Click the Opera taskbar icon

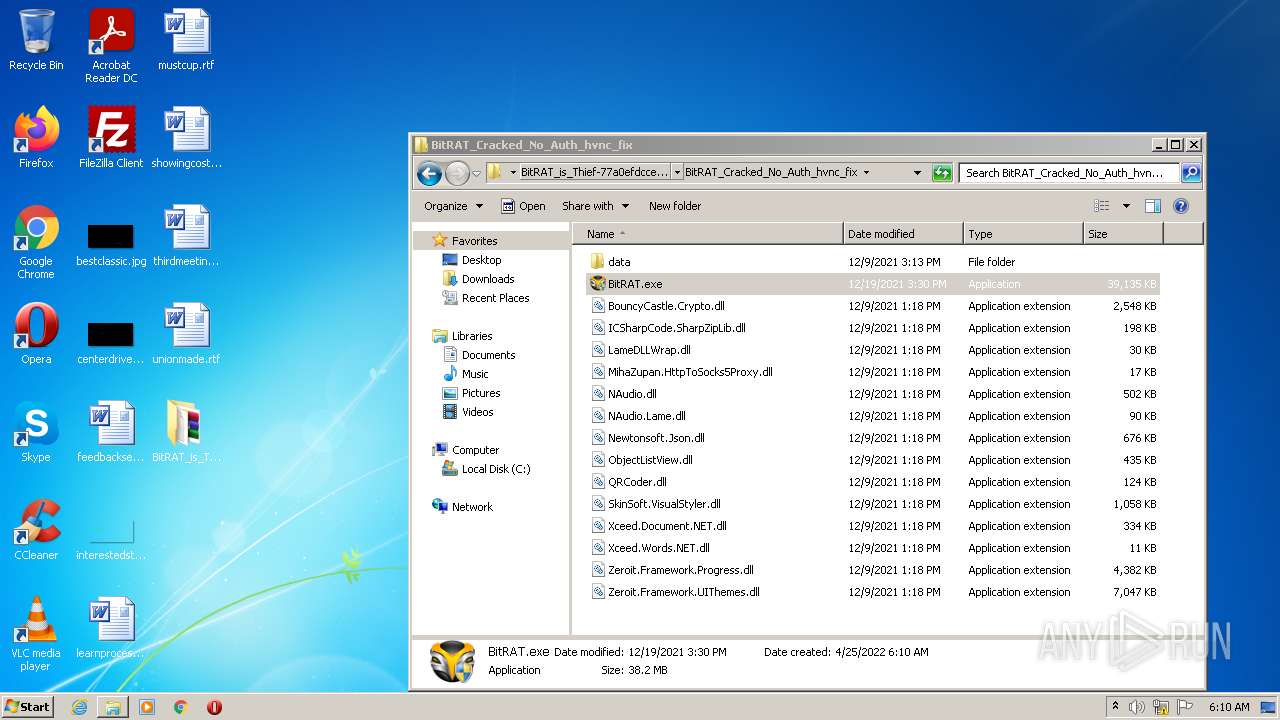(x=214, y=707)
